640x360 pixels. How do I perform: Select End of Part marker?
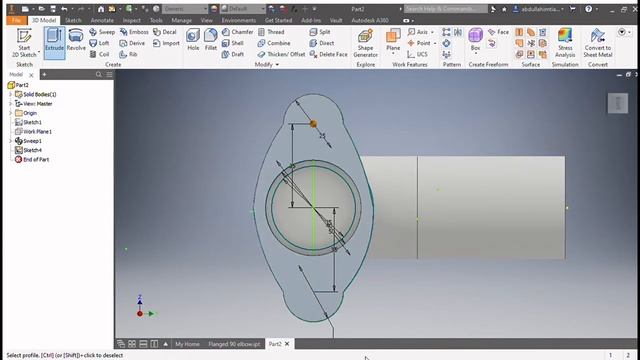32,160
